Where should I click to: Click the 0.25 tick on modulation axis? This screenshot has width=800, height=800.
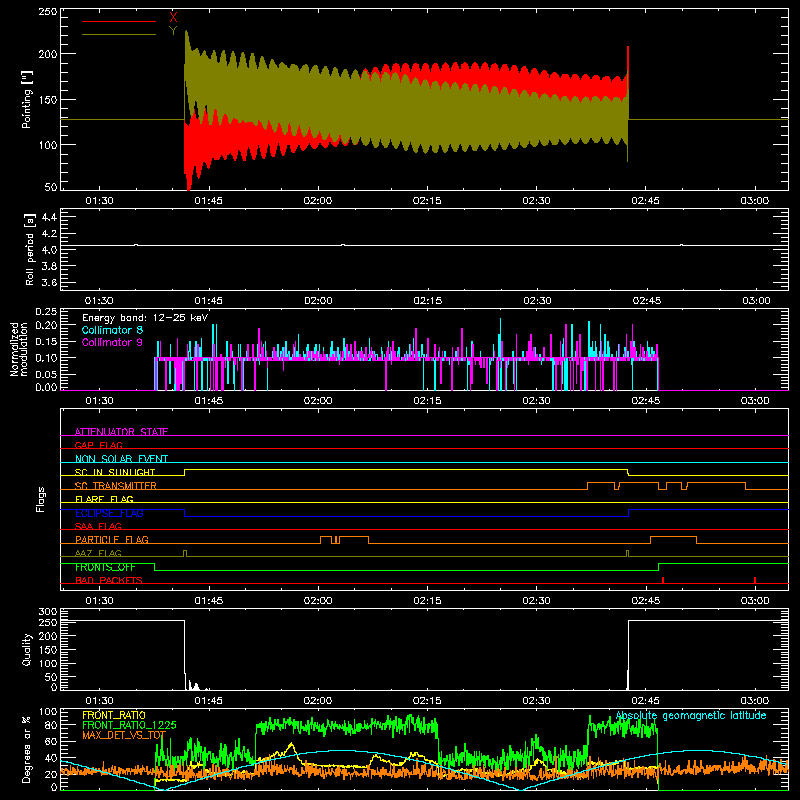point(46,312)
